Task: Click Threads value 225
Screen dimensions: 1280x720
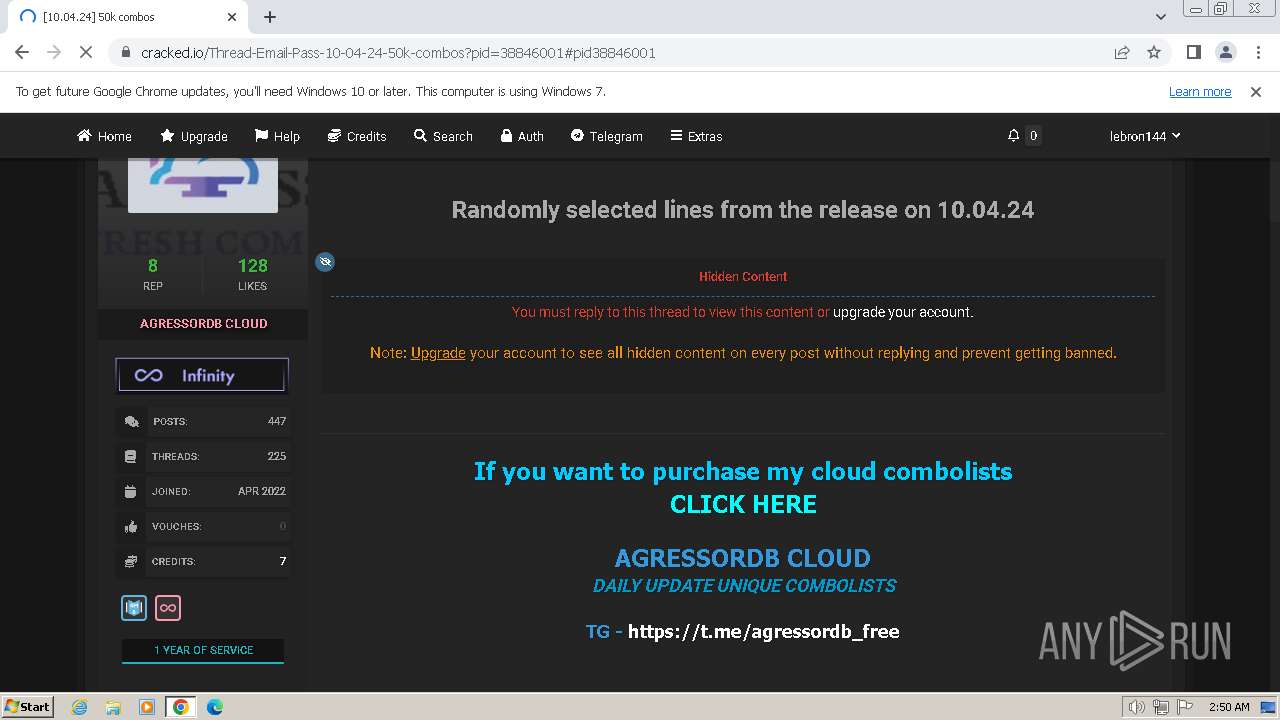Action: [x=277, y=456]
